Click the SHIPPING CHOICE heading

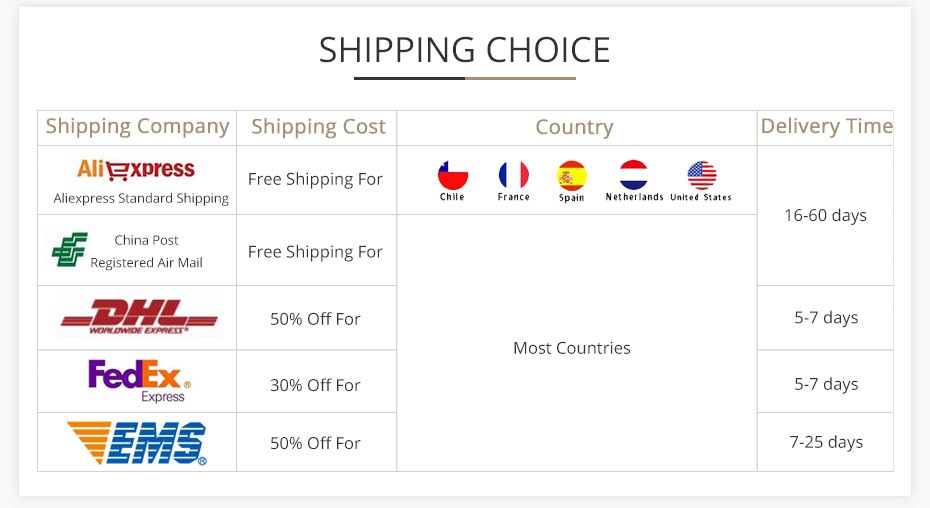pos(464,50)
